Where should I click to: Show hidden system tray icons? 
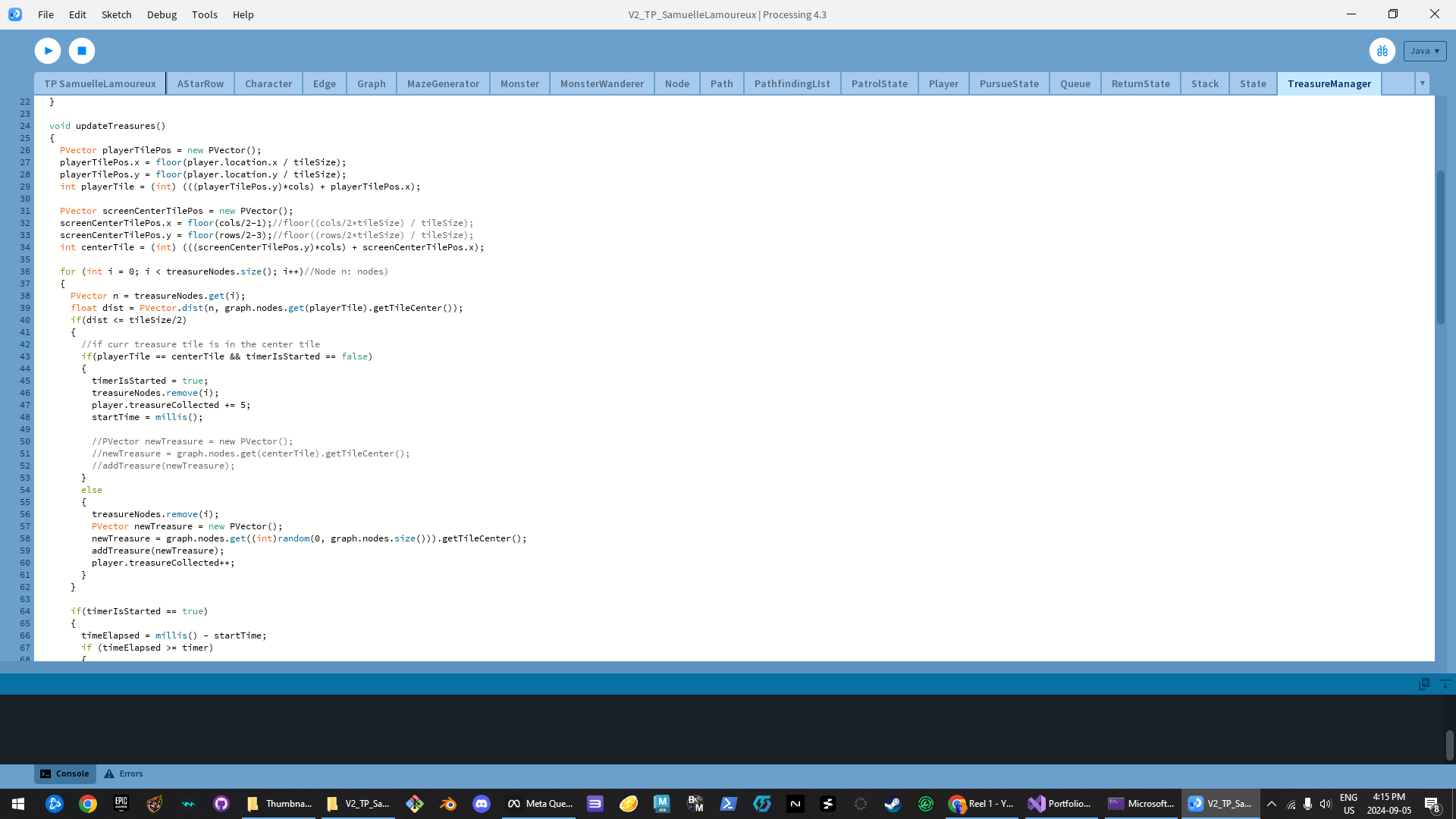[x=1272, y=804]
